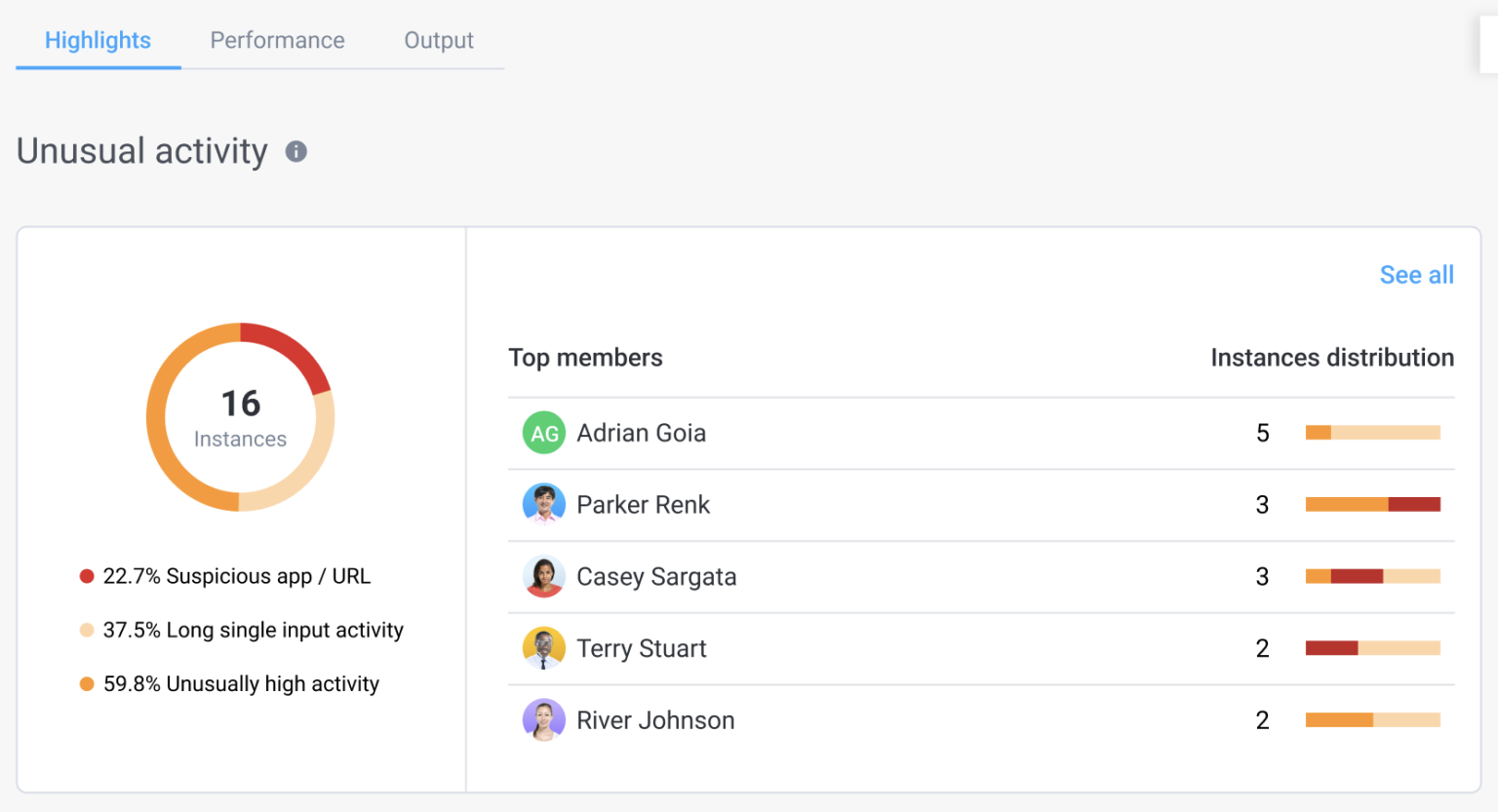Click the Instances distribution column header
The image size is (1498, 812).
1332,358
